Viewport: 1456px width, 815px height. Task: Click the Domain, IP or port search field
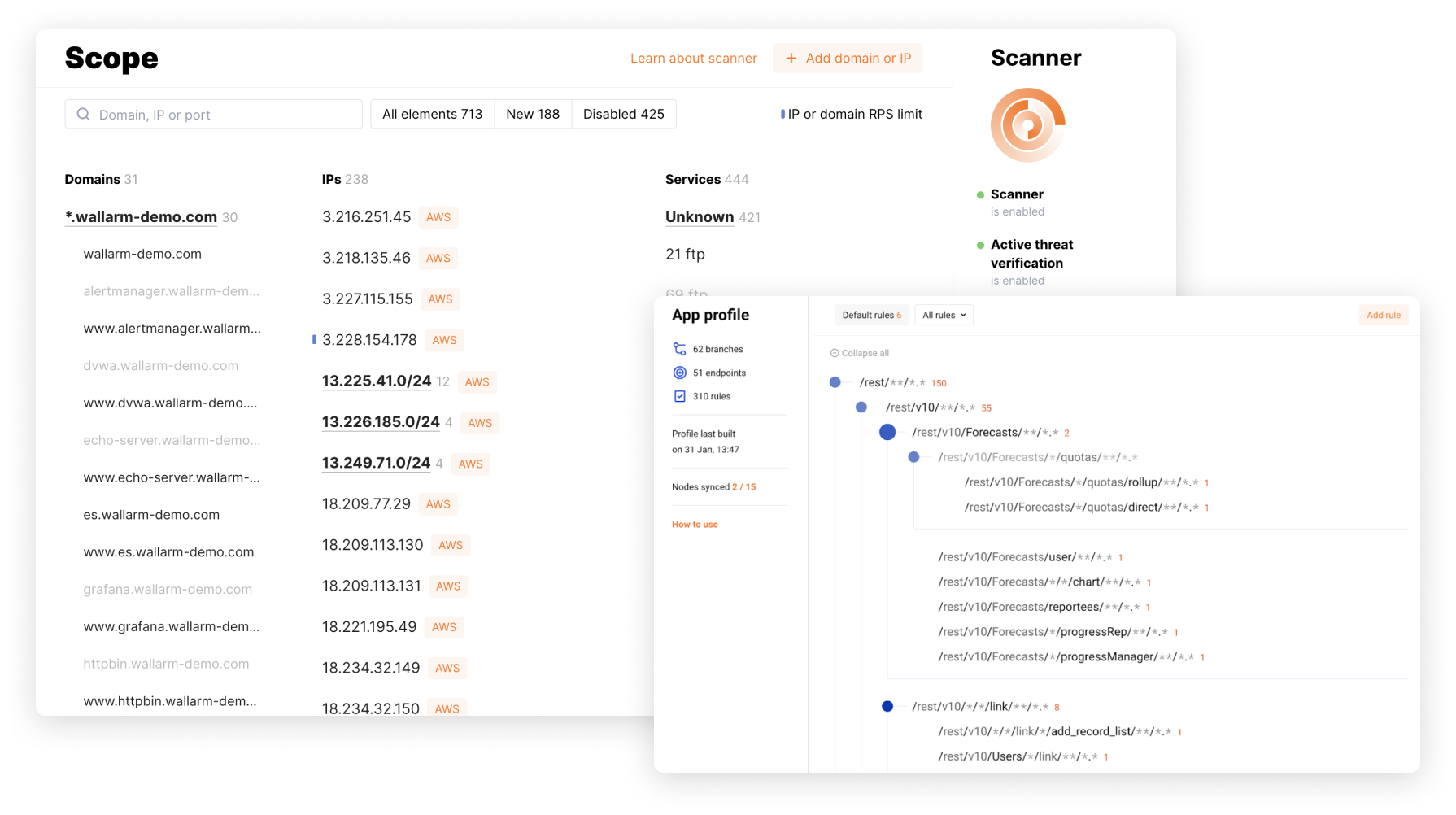(x=213, y=115)
